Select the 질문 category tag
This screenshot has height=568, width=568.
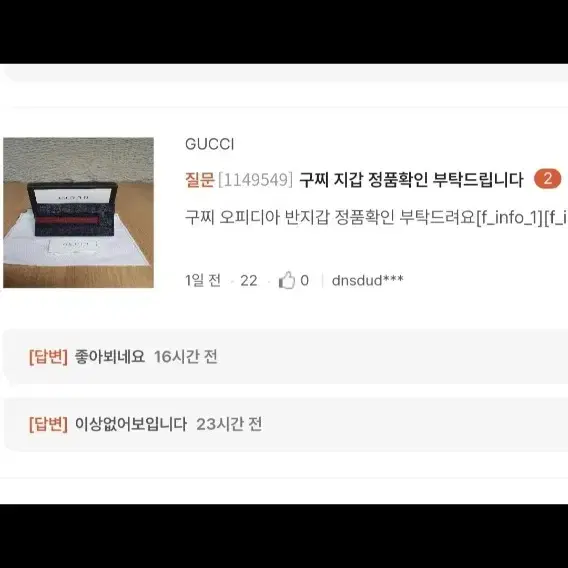tap(200, 180)
